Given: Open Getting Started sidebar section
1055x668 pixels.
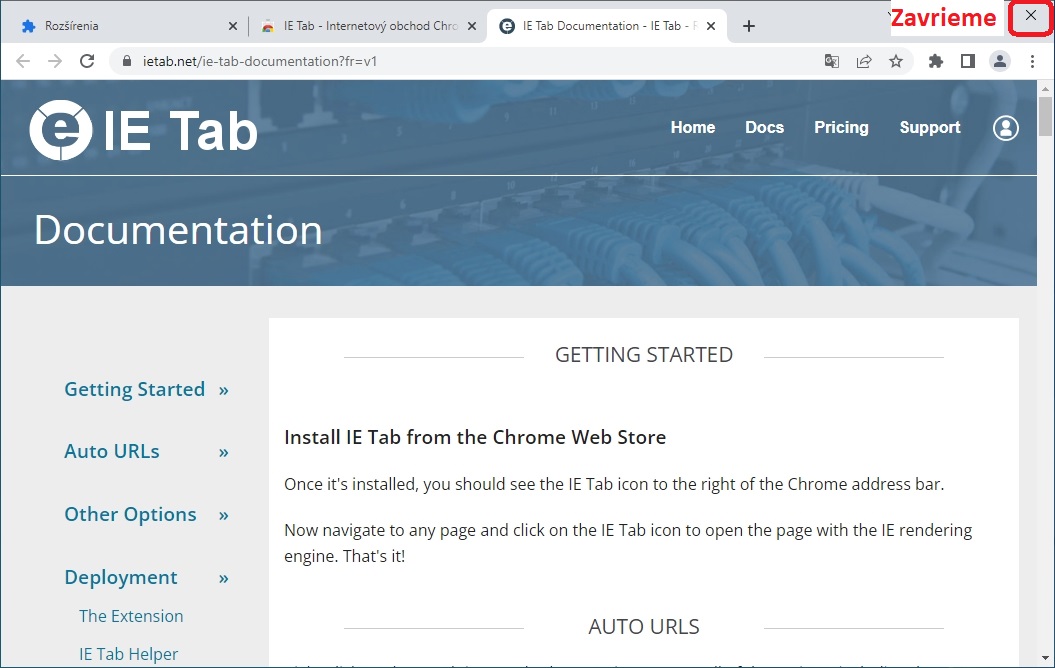Looking at the screenshot, I should (135, 389).
